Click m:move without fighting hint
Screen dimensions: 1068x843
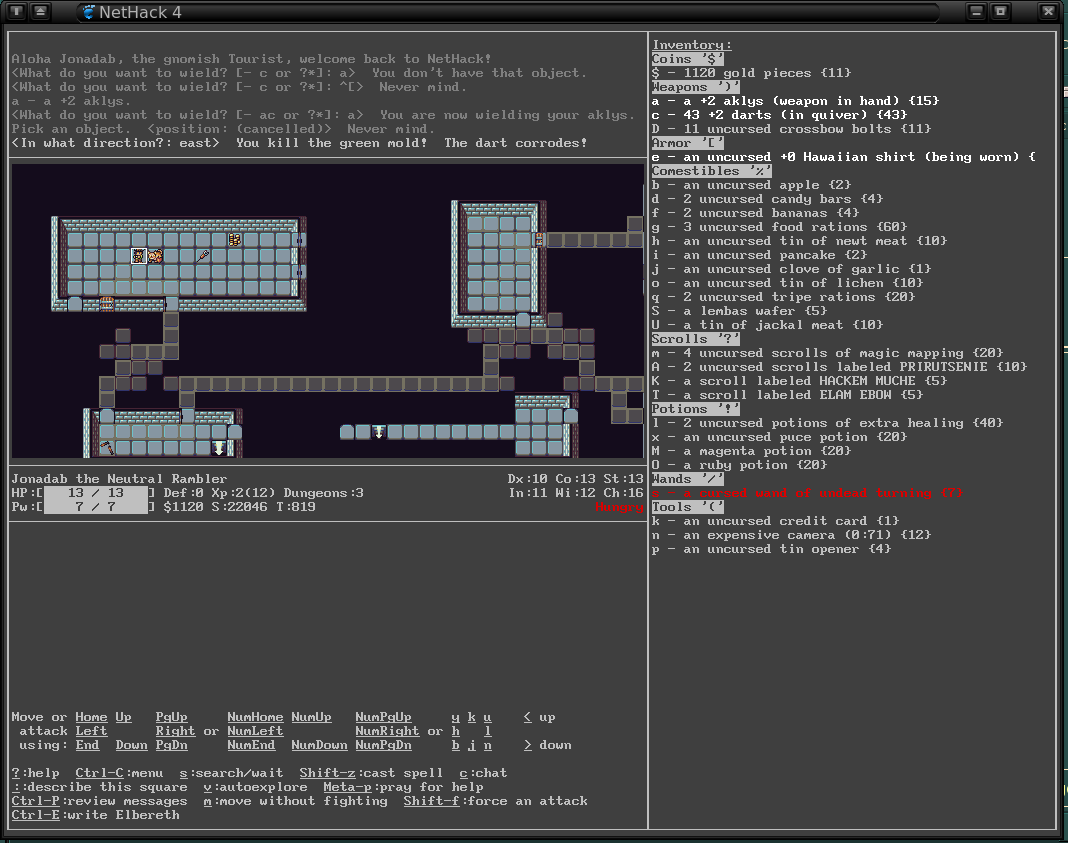[296, 801]
